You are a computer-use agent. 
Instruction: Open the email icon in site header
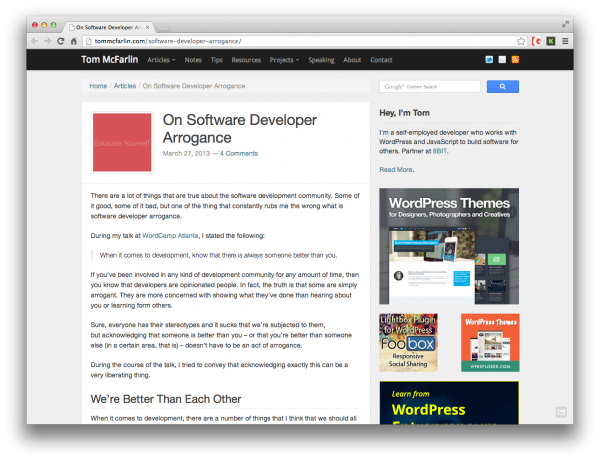tap(502, 59)
